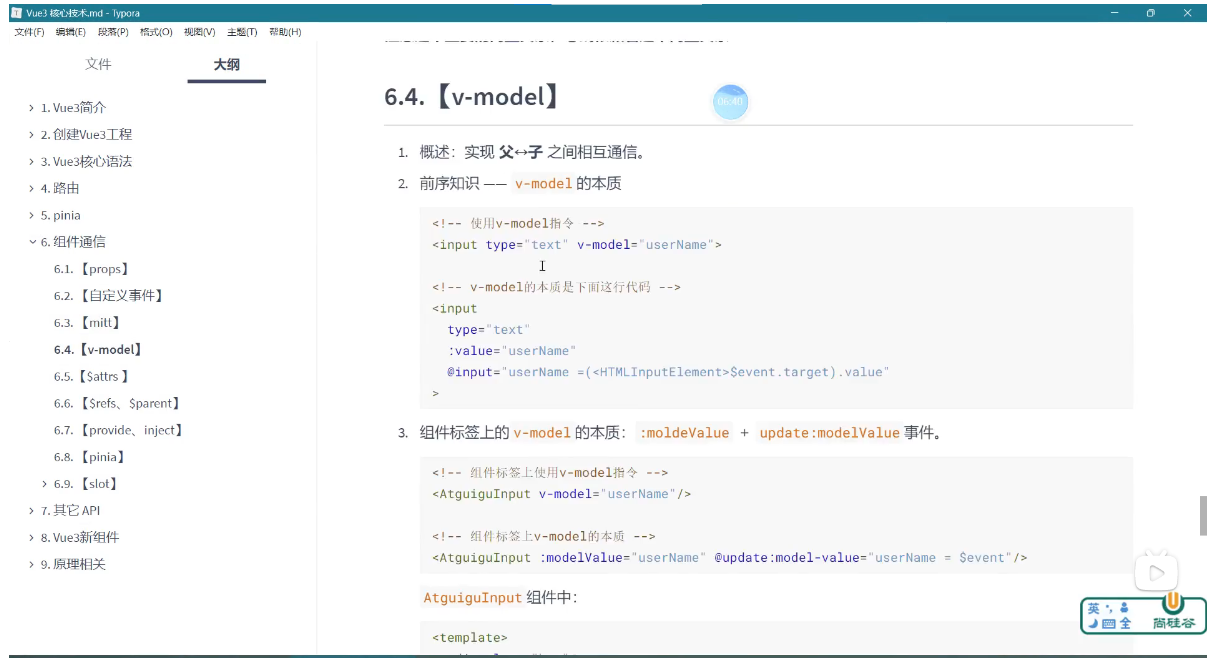Click the code line starting '@input="userName ='

668,372
